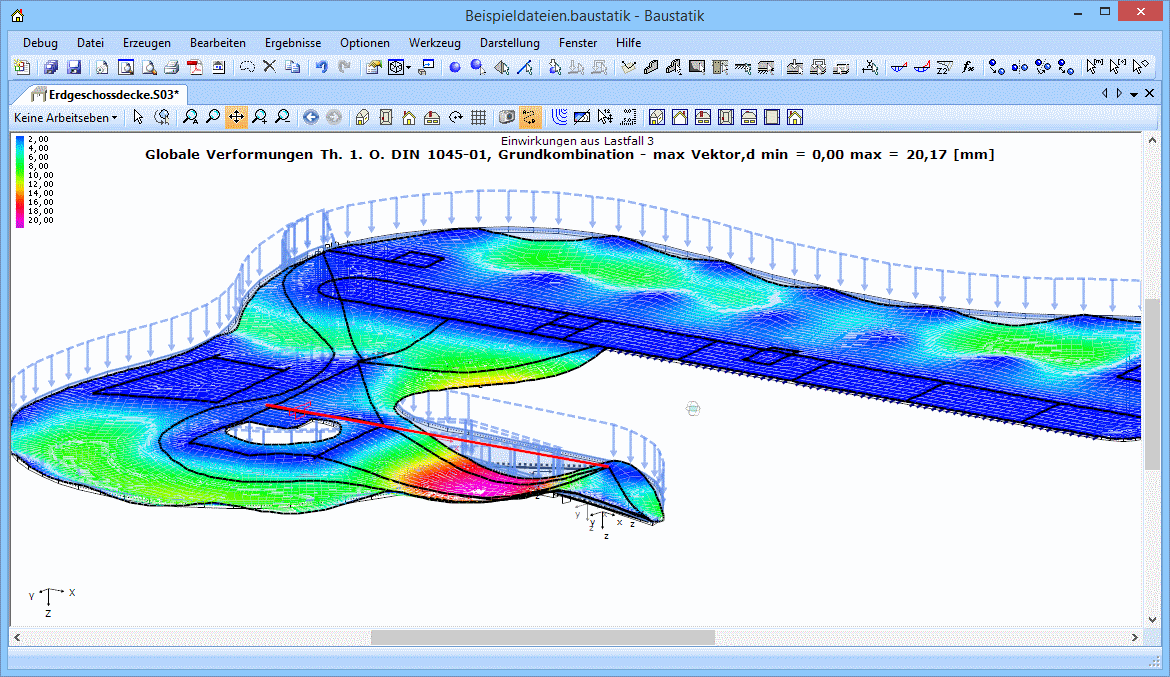Click the Undo arrow icon
Viewport: 1170px width, 677px height.
321,68
